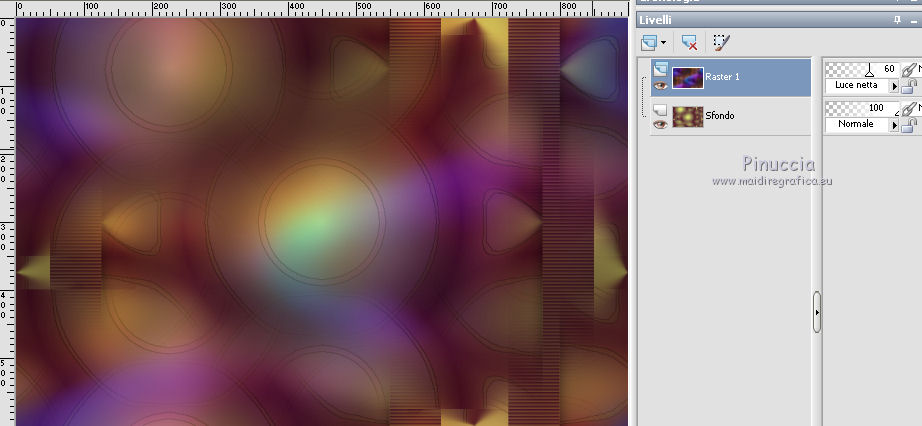
Task: Toggle the Raster 1 layer link icon
Action: pyautogui.click(x=910, y=69)
